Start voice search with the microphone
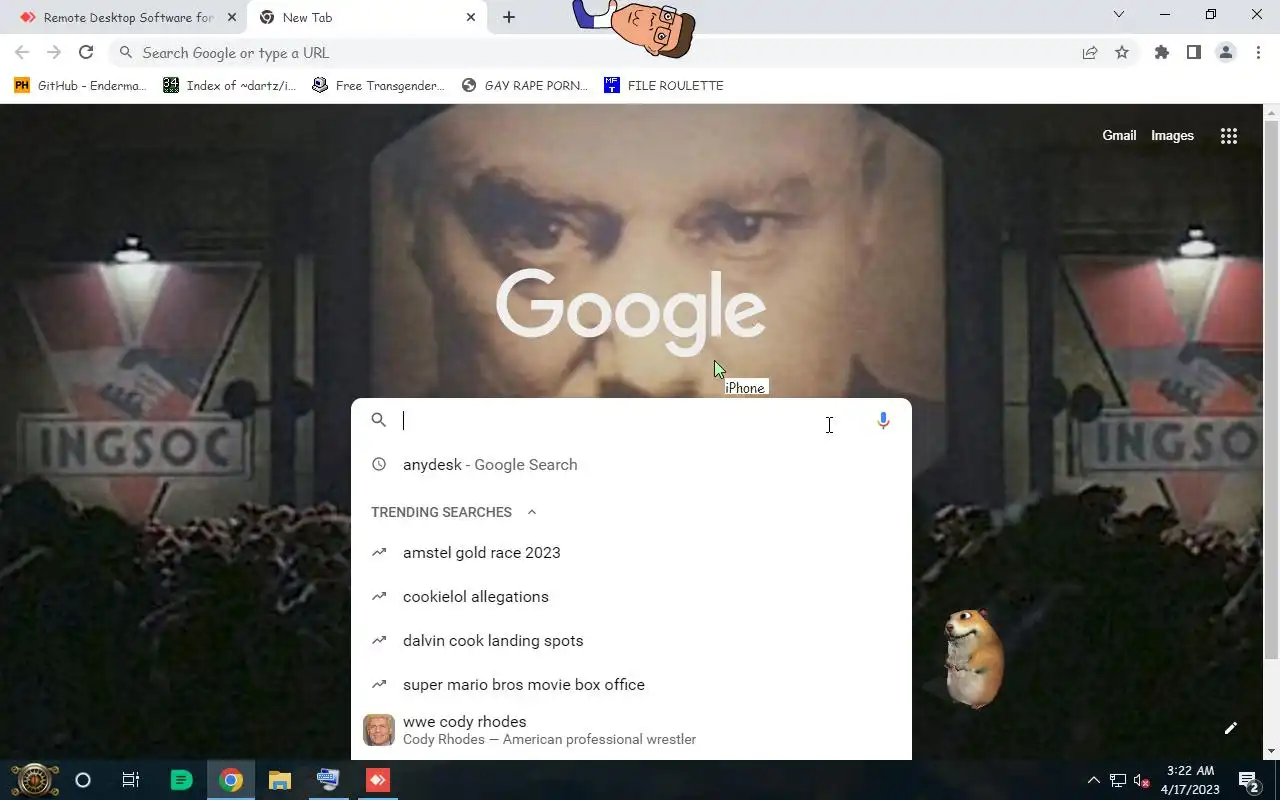The image size is (1280, 800). coord(883,421)
